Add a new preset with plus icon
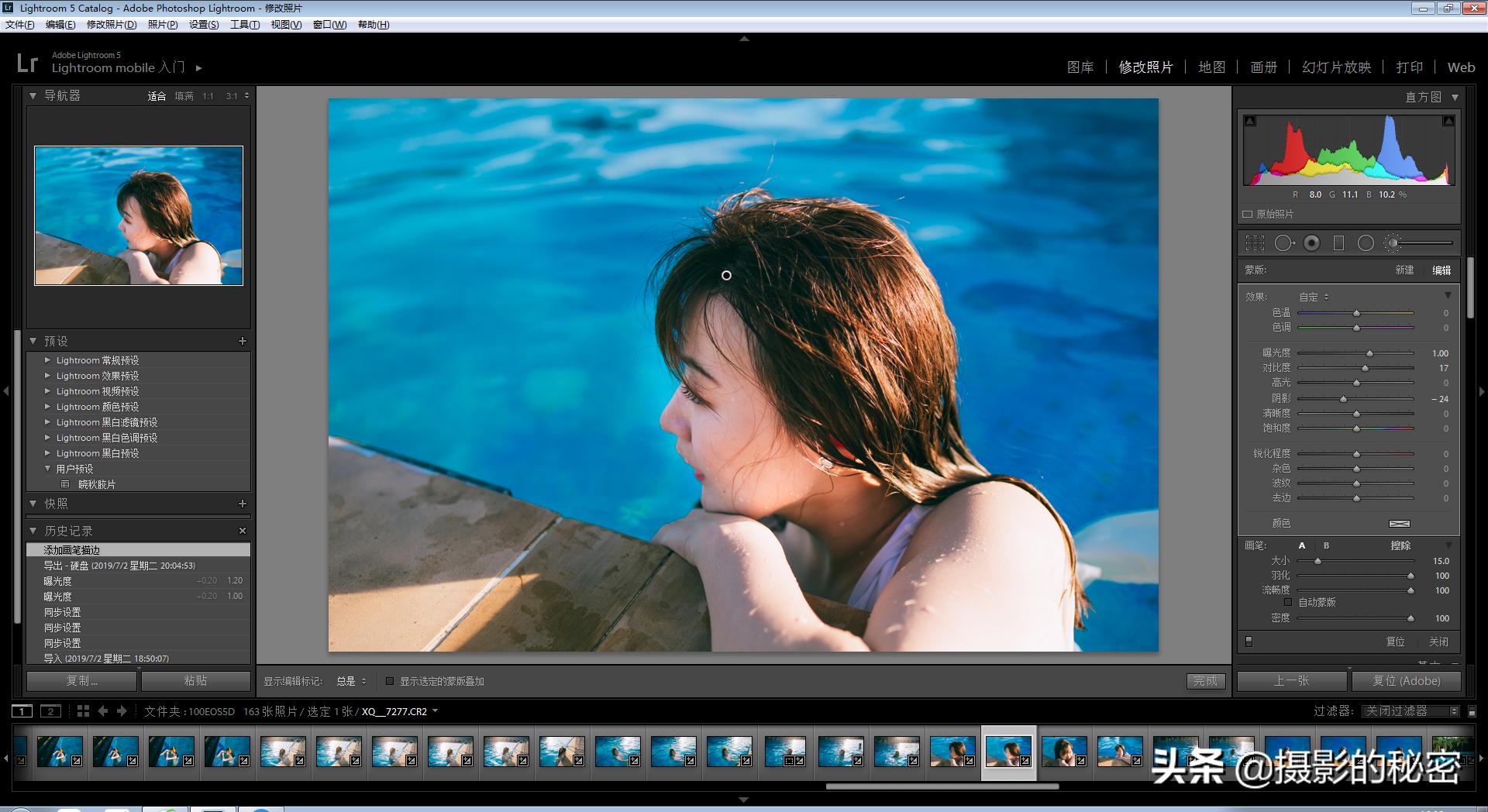This screenshot has width=1488, height=812. pyautogui.click(x=243, y=341)
